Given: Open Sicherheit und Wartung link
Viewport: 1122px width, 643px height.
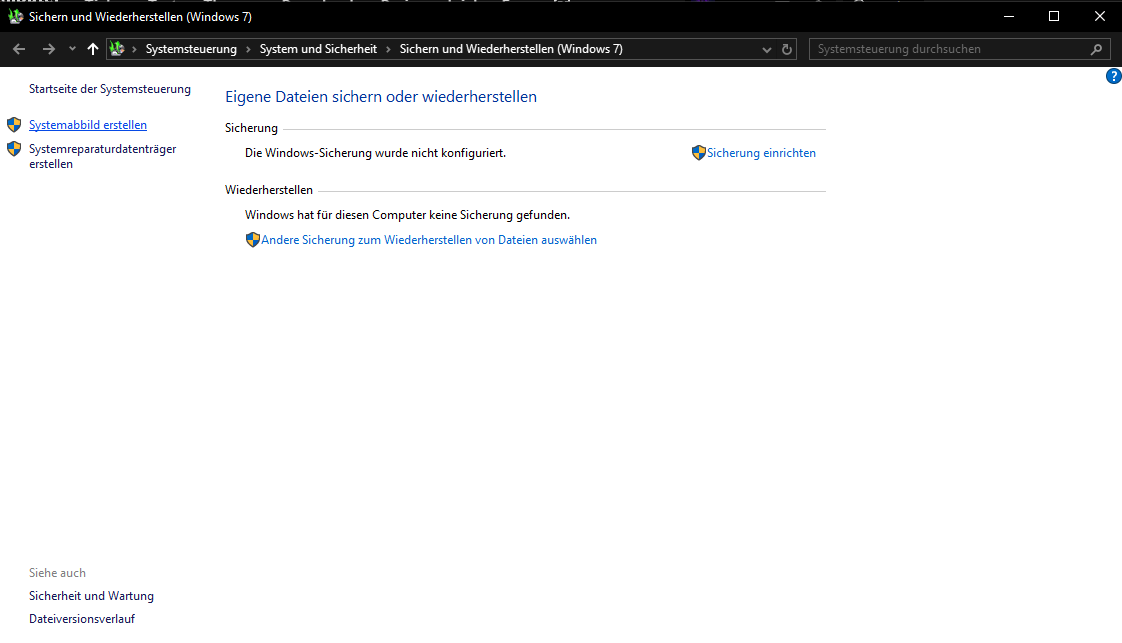Looking at the screenshot, I should 91,596.
